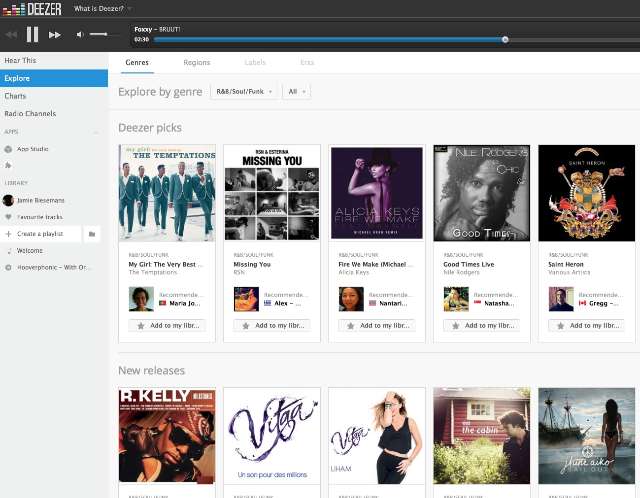Open The Cabin new release cover
Viewport: 640px width, 498px height.
pos(482,436)
